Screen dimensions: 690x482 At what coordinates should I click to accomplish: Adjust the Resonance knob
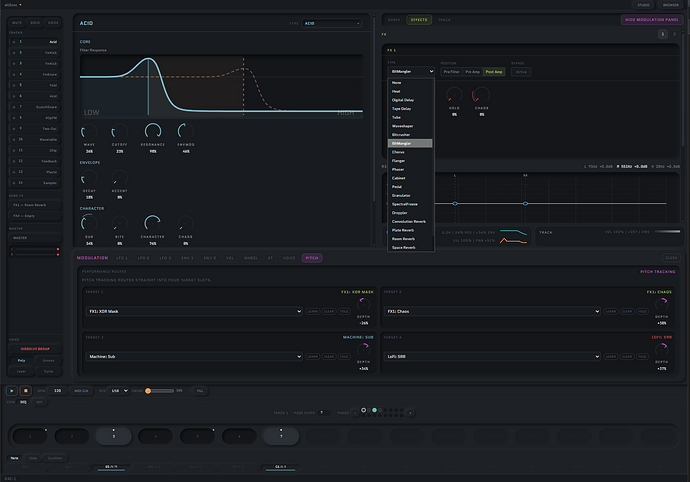pos(153,131)
